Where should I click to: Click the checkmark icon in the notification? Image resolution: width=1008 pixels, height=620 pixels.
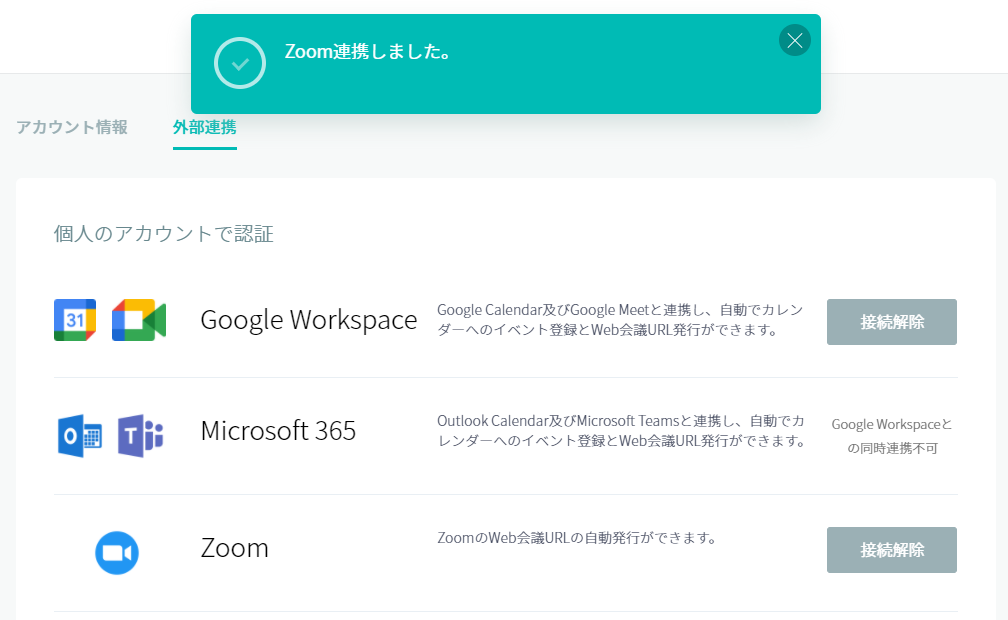point(240,63)
